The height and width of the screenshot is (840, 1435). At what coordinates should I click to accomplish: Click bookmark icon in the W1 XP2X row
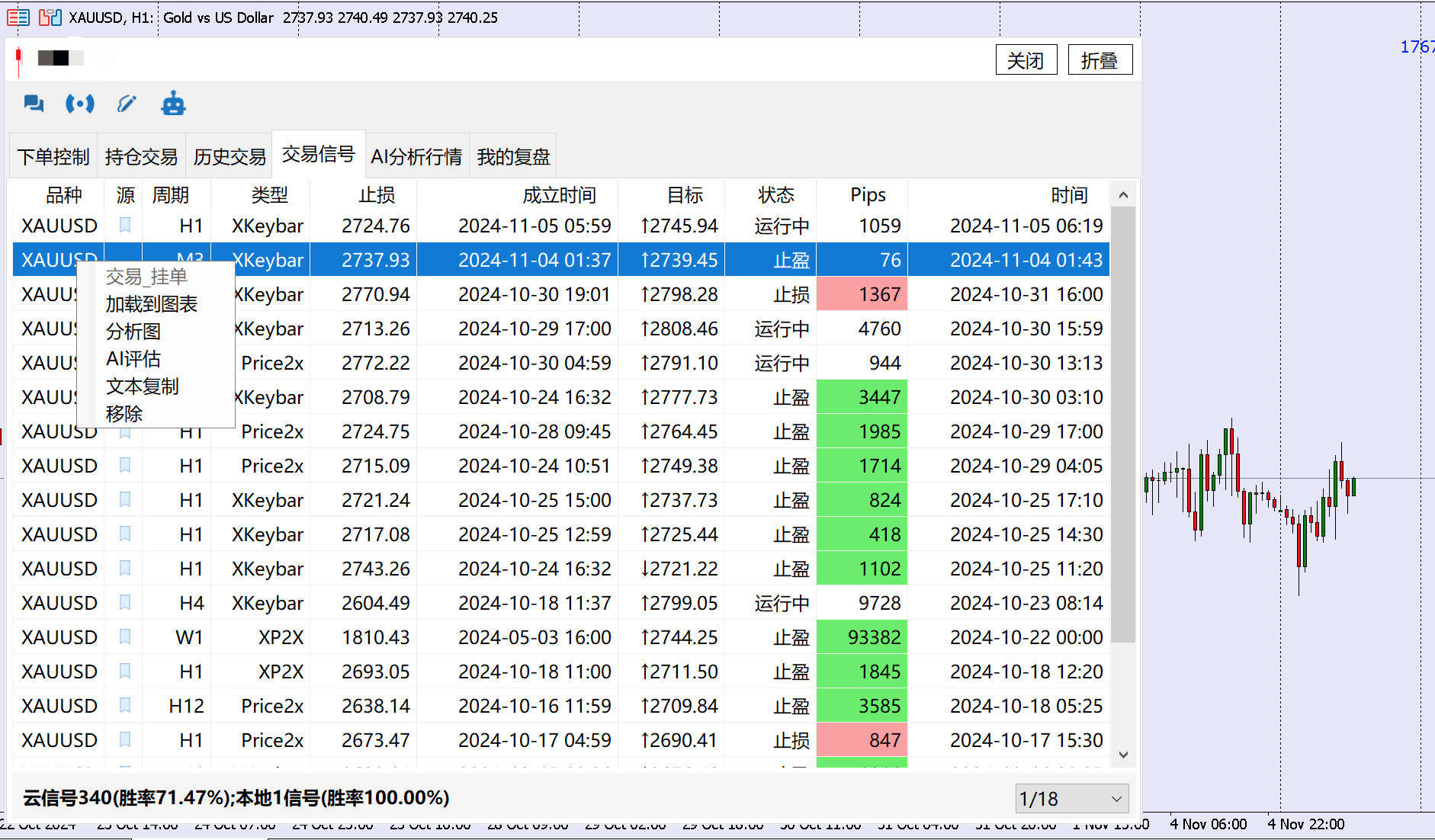[x=125, y=637]
